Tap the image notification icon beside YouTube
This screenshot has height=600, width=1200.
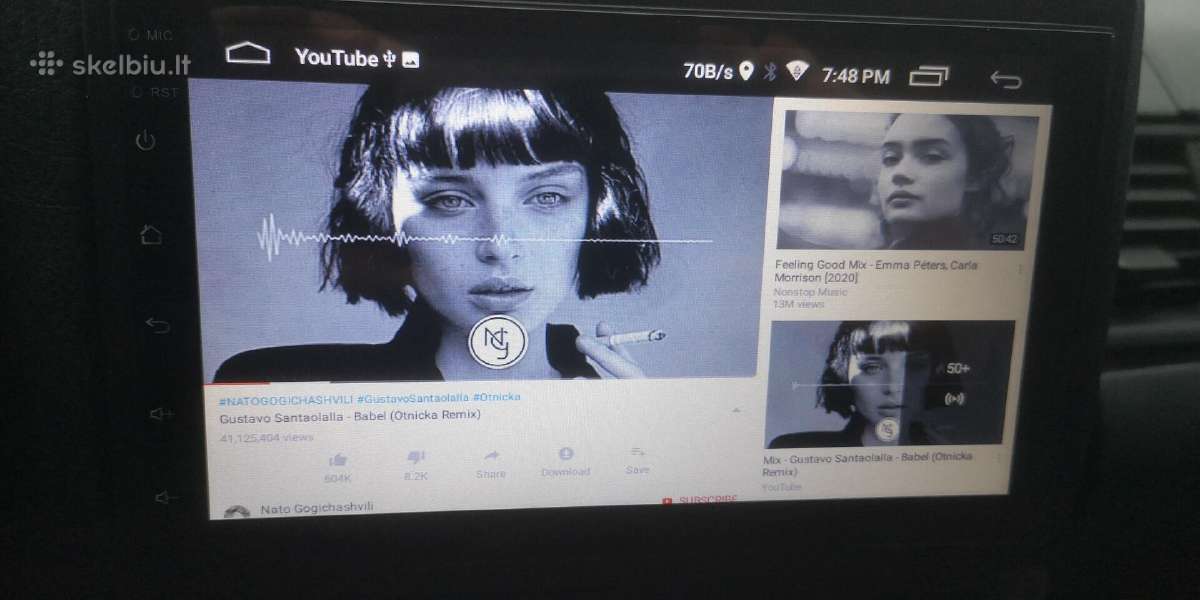410,60
